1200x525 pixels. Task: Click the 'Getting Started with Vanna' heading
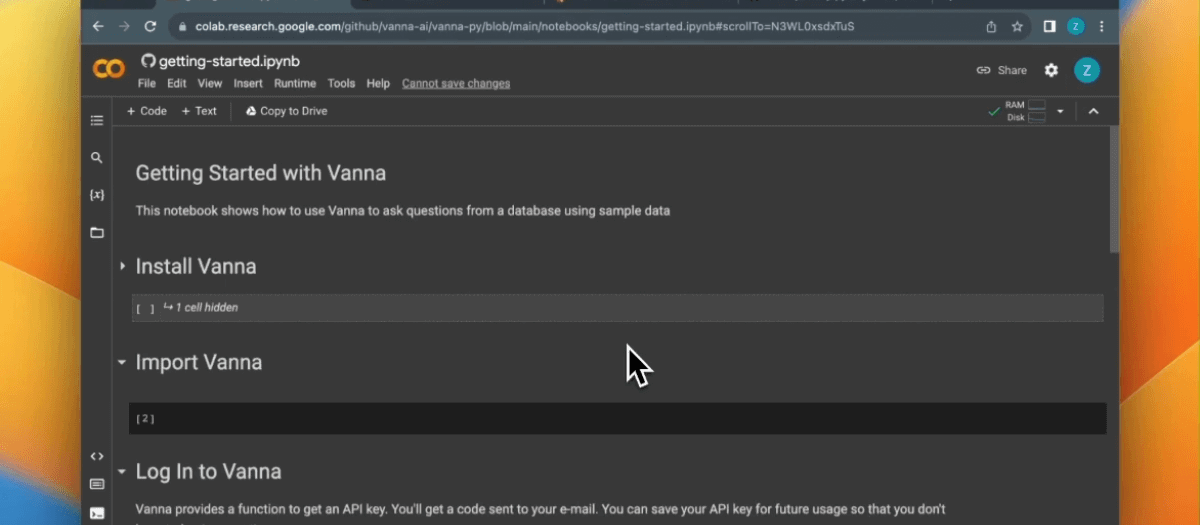tap(261, 173)
